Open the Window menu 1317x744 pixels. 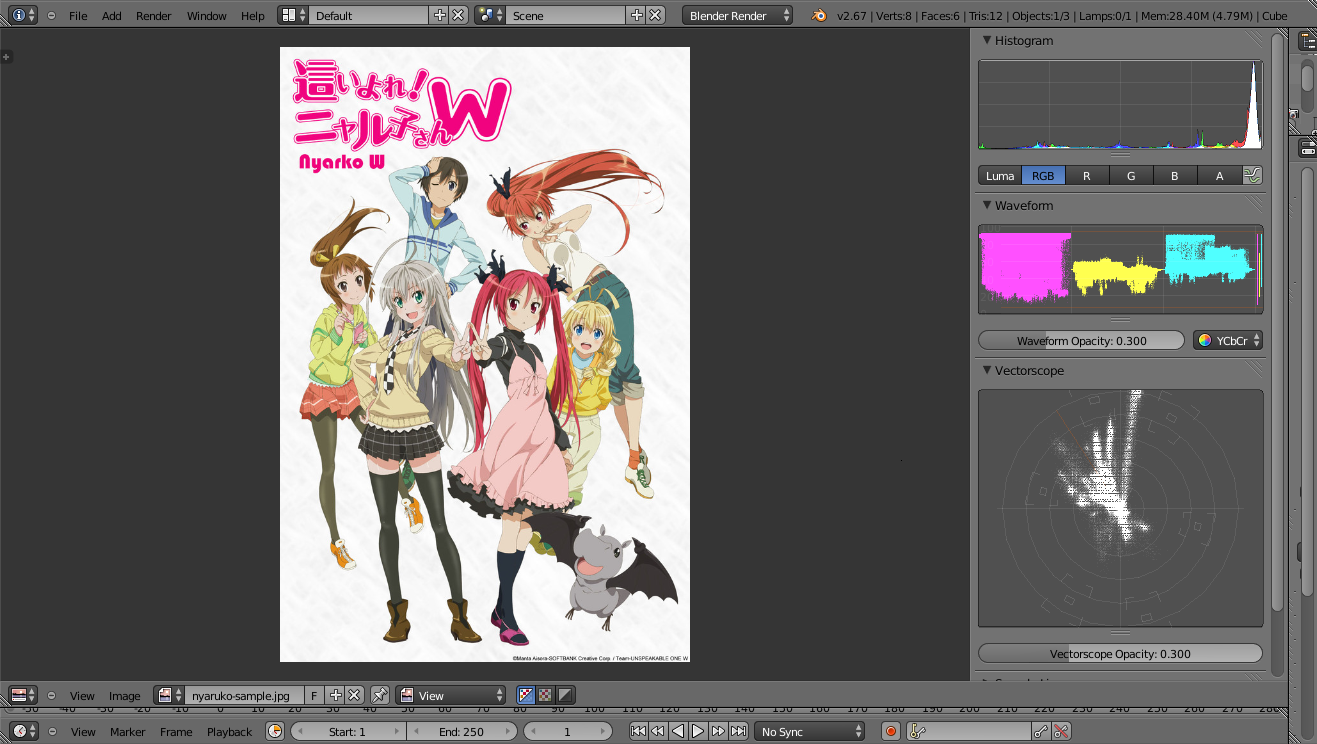[x=207, y=16]
